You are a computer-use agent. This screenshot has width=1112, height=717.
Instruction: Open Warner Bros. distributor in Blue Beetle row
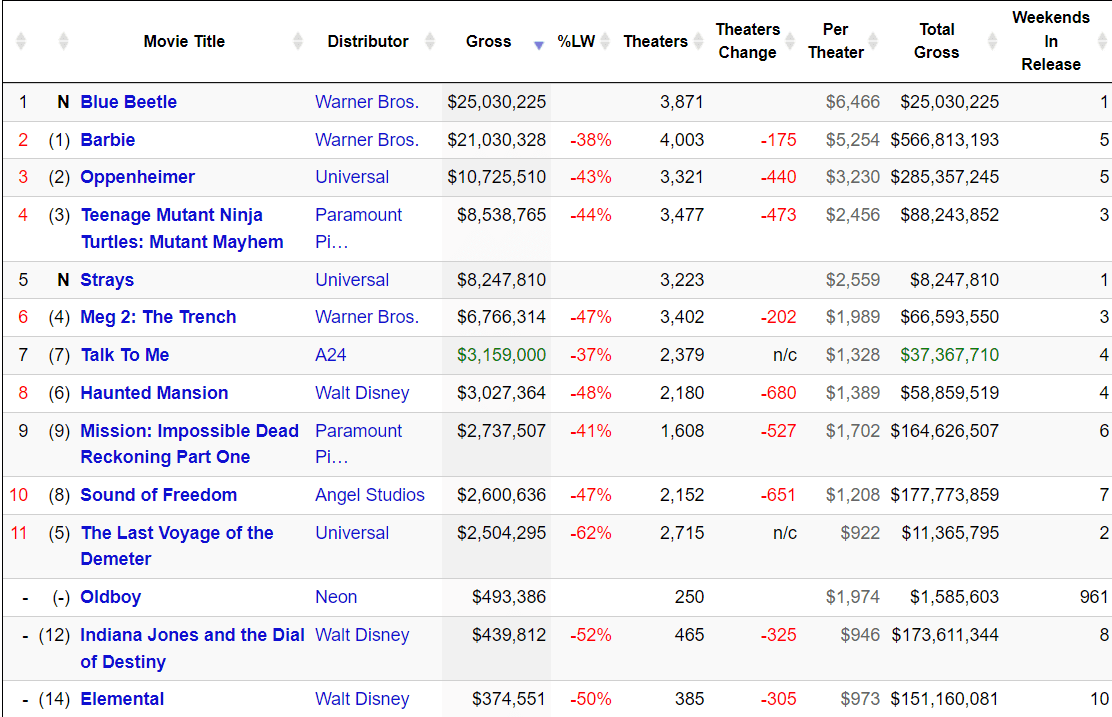(x=367, y=102)
